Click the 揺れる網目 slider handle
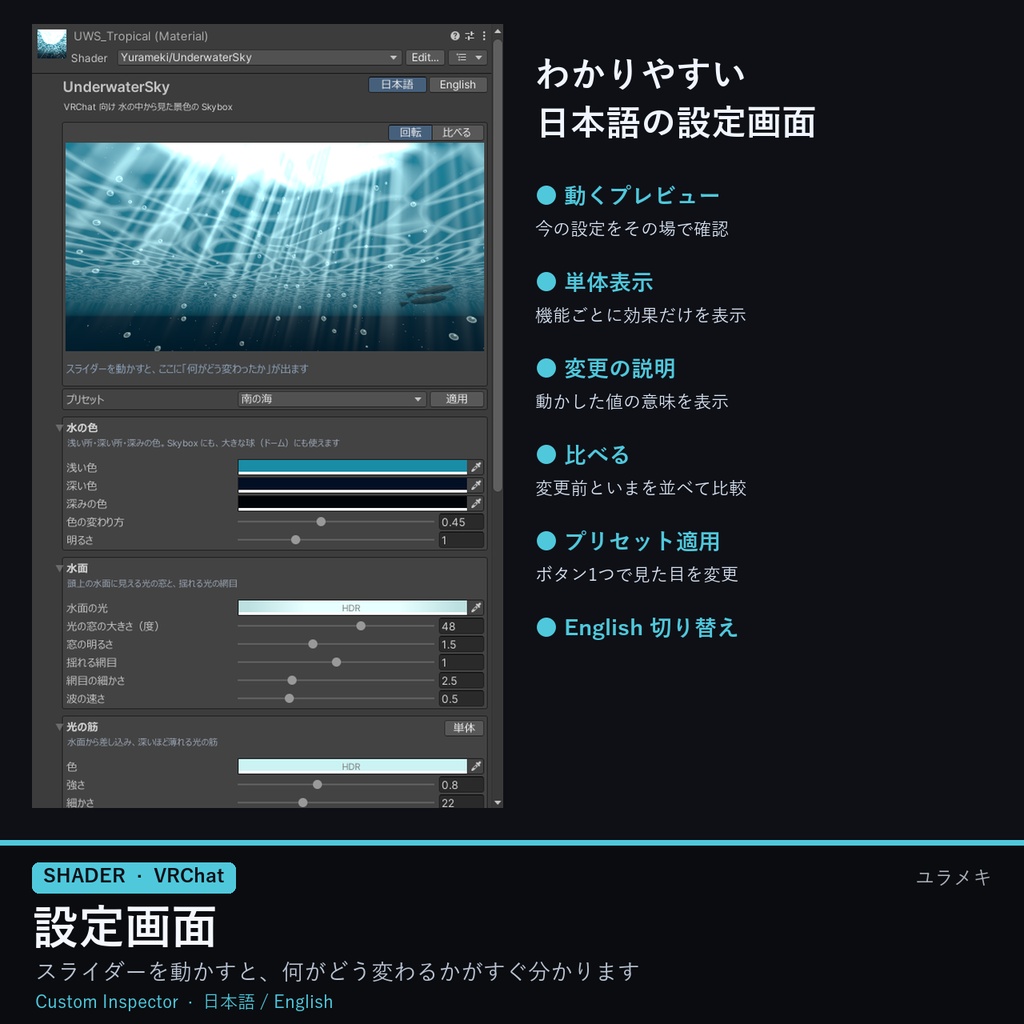The width and height of the screenshot is (1024, 1024). [x=336, y=662]
